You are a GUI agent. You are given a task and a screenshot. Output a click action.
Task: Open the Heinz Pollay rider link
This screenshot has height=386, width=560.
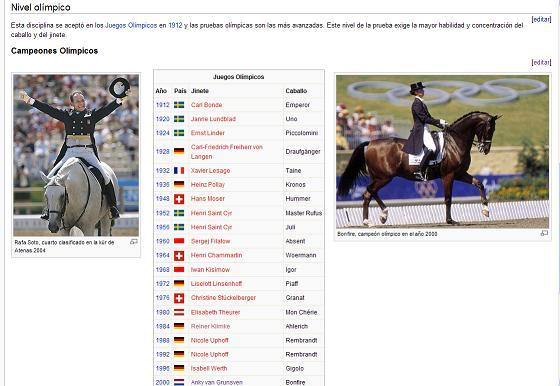pos(208,185)
